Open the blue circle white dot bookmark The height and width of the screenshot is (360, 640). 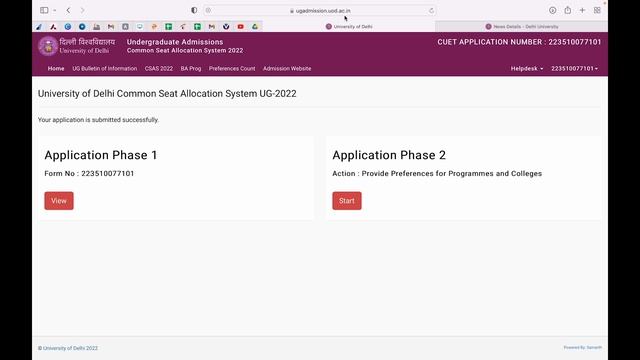point(82,27)
